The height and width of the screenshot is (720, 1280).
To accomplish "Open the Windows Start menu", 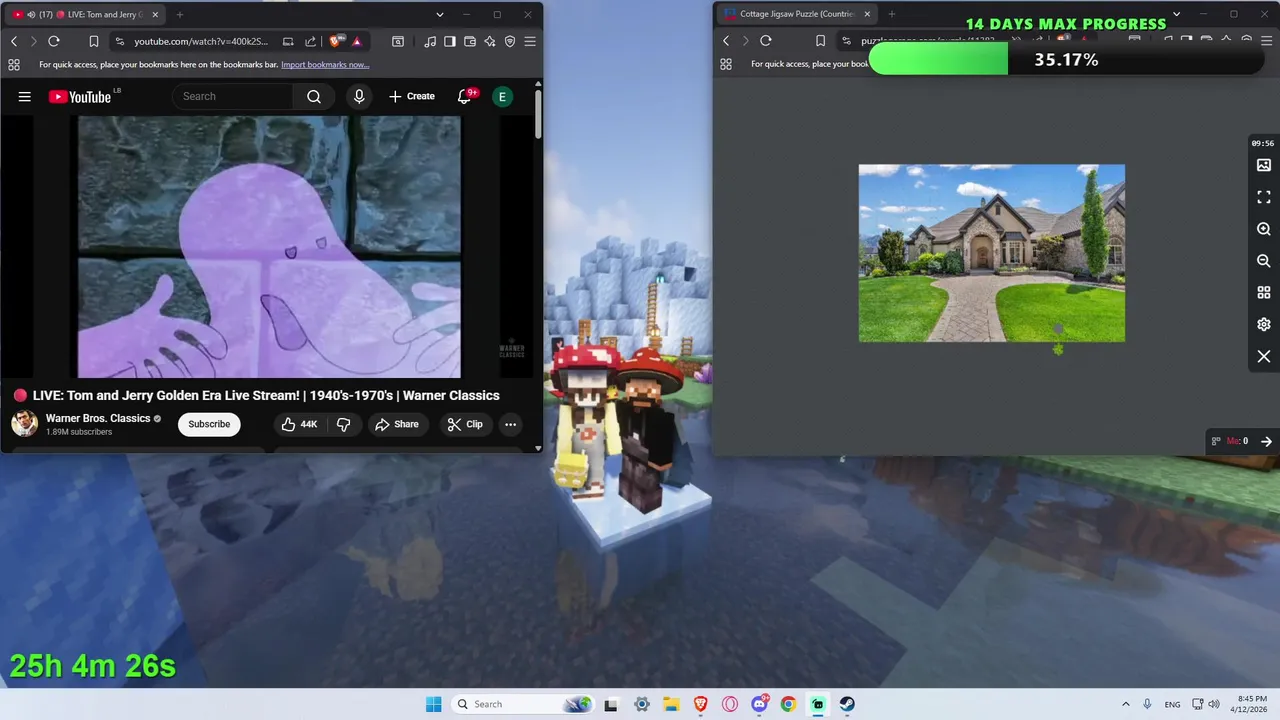I will [x=433, y=704].
